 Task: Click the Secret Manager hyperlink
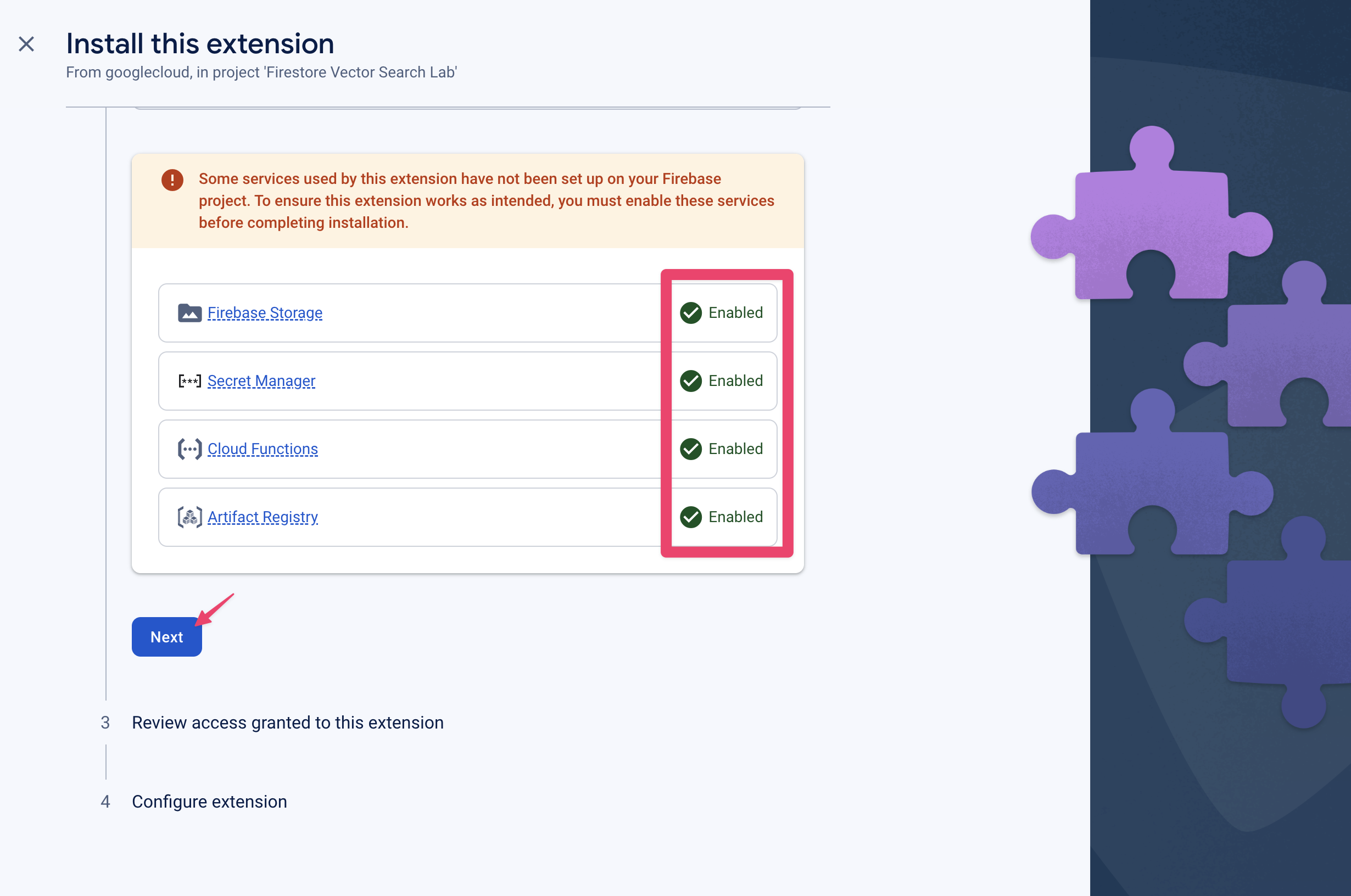point(260,380)
